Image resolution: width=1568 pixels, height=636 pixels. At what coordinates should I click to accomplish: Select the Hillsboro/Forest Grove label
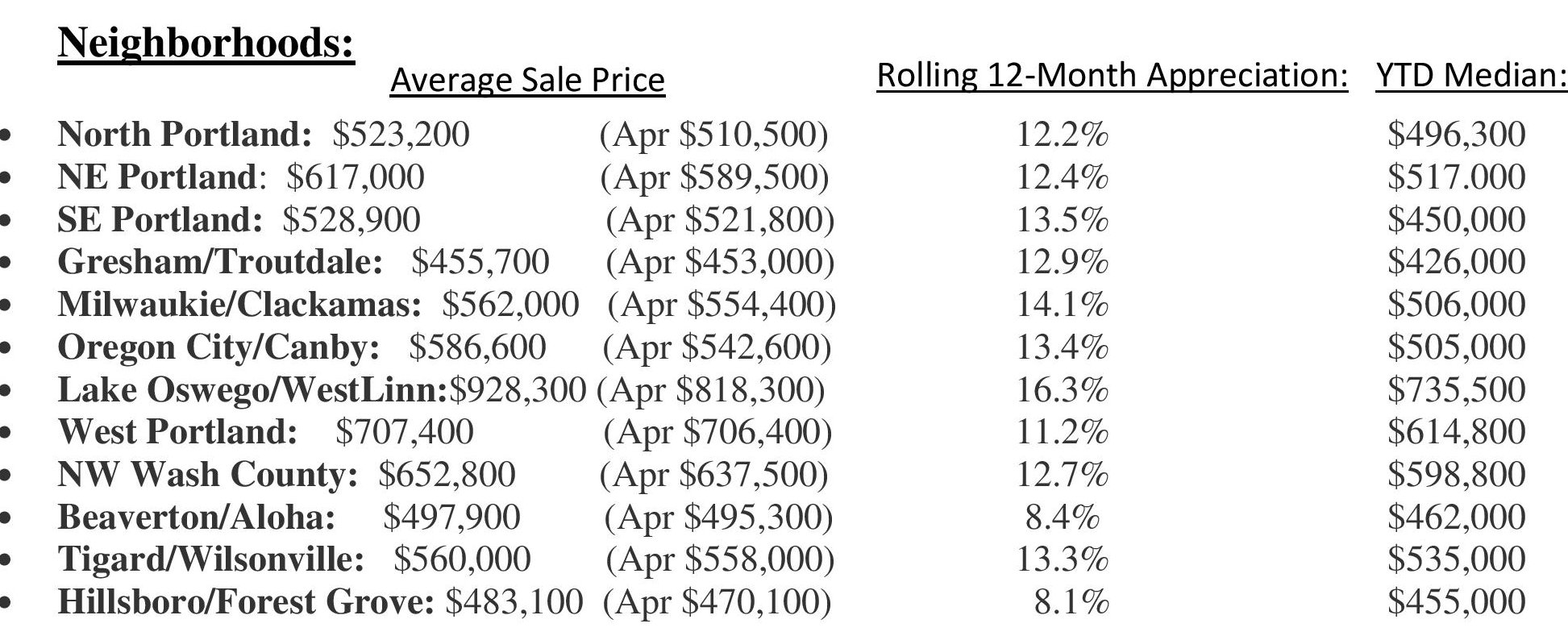point(246,602)
